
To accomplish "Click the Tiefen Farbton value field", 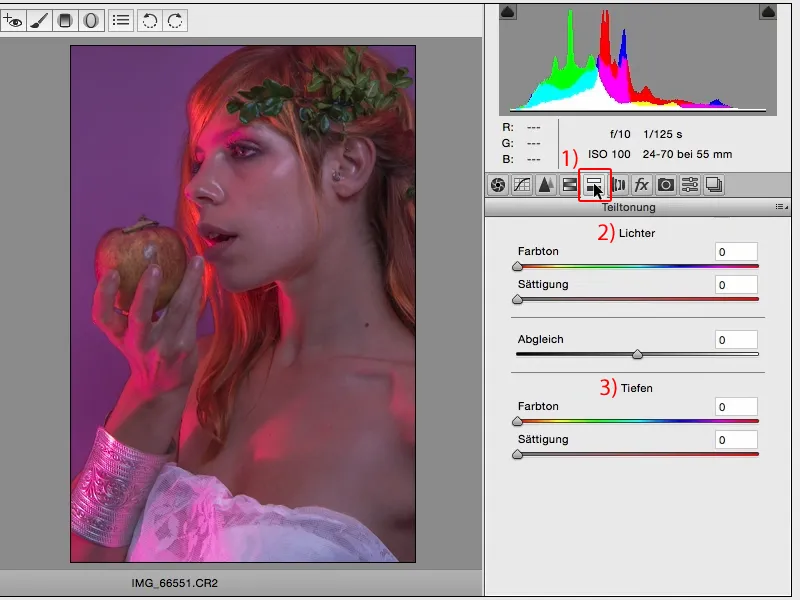I will [x=736, y=407].
